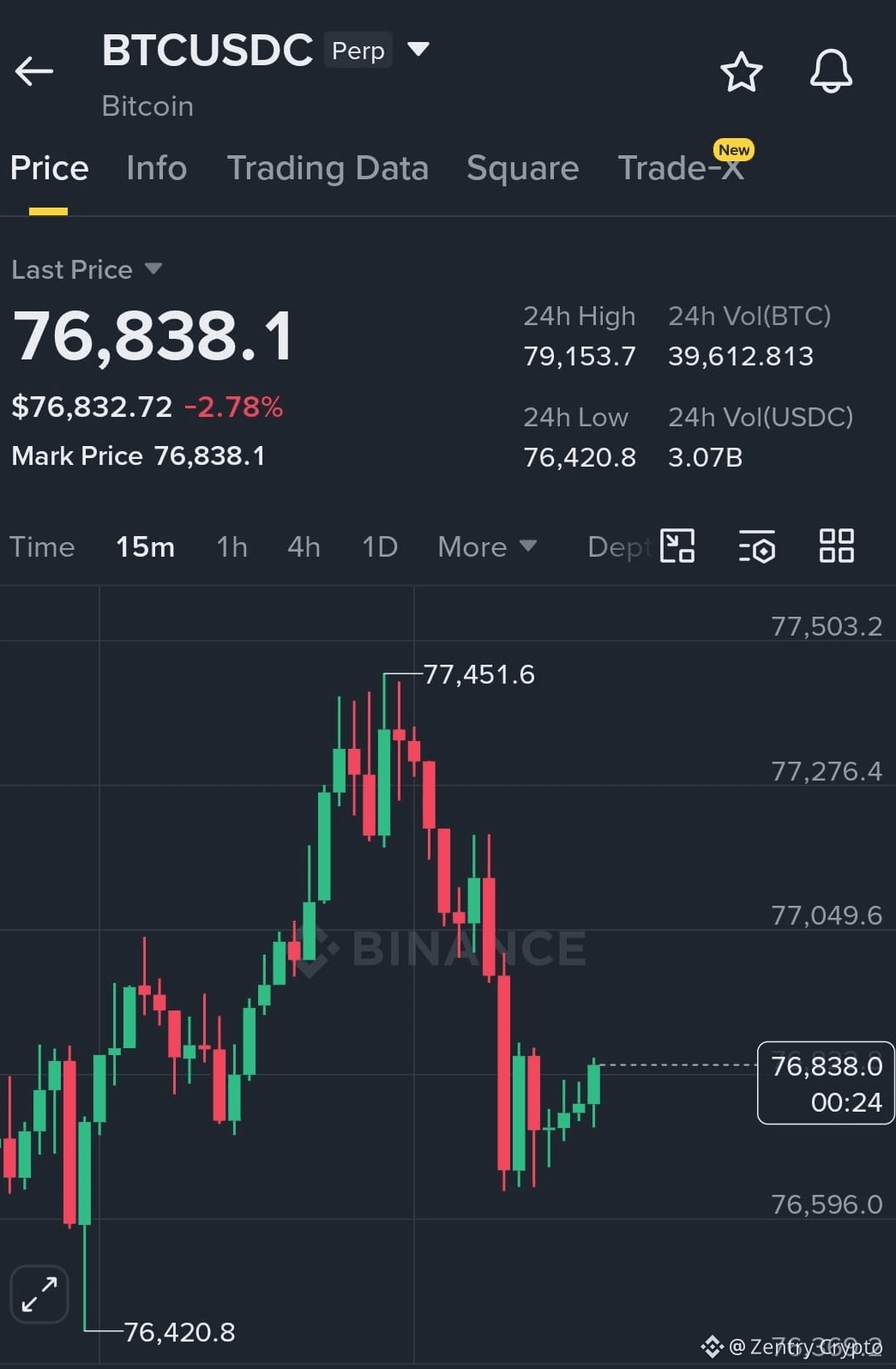Expand chart to fullscreen with arrows icon
The height and width of the screenshot is (1369, 896).
[x=39, y=1294]
